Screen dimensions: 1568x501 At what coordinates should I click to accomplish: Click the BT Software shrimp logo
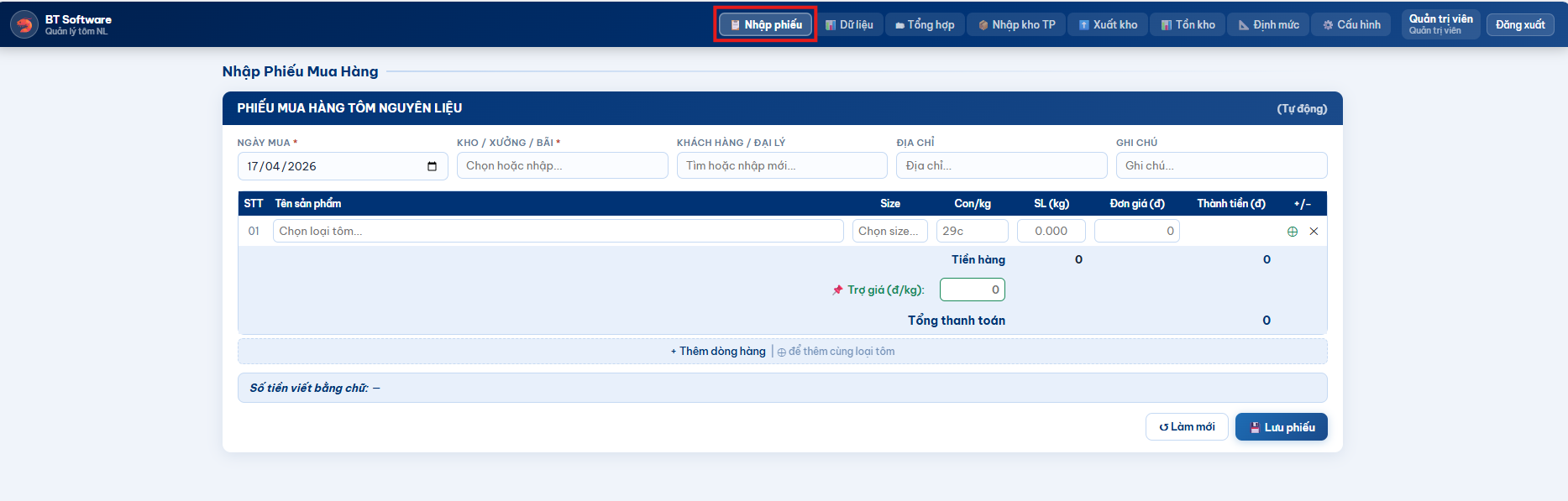pyautogui.click(x=24, y=25)
